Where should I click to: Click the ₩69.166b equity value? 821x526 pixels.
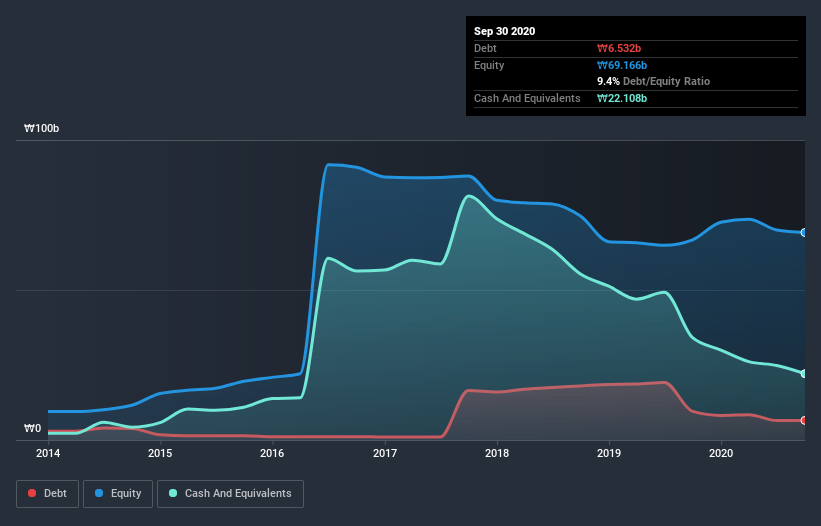tap(622, 65)
